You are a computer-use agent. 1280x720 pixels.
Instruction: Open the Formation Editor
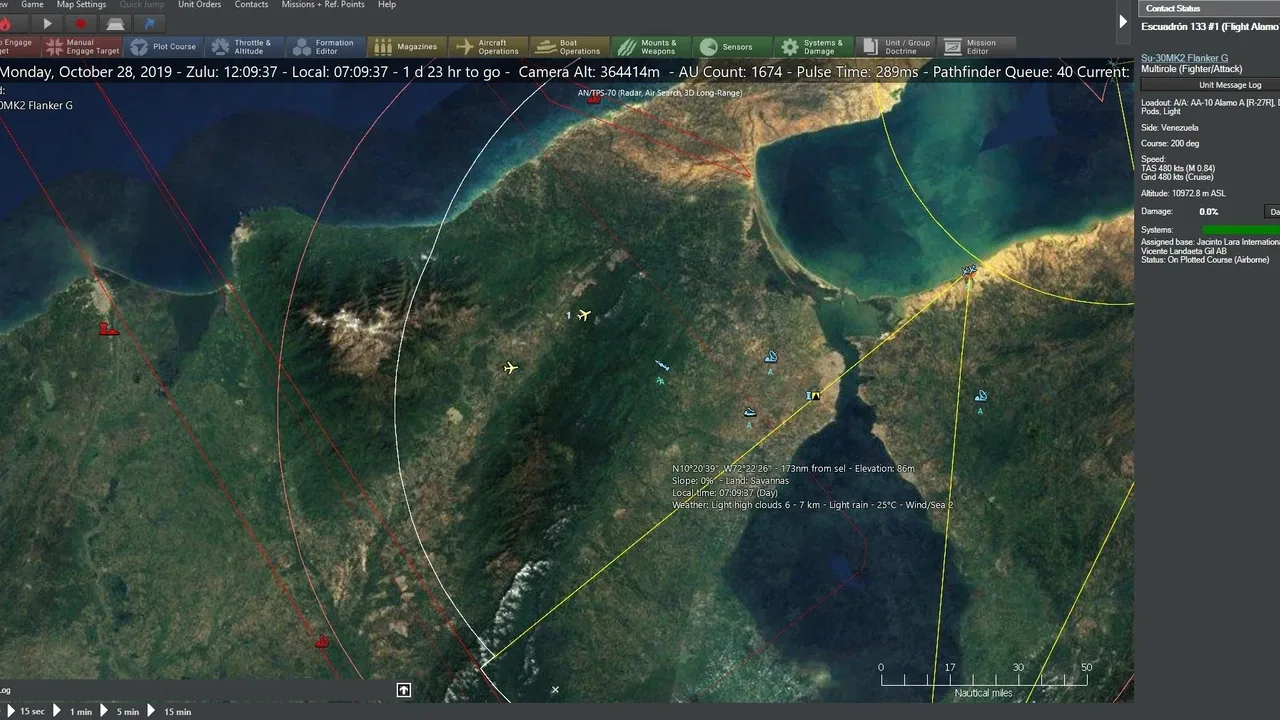pos(325,47)
